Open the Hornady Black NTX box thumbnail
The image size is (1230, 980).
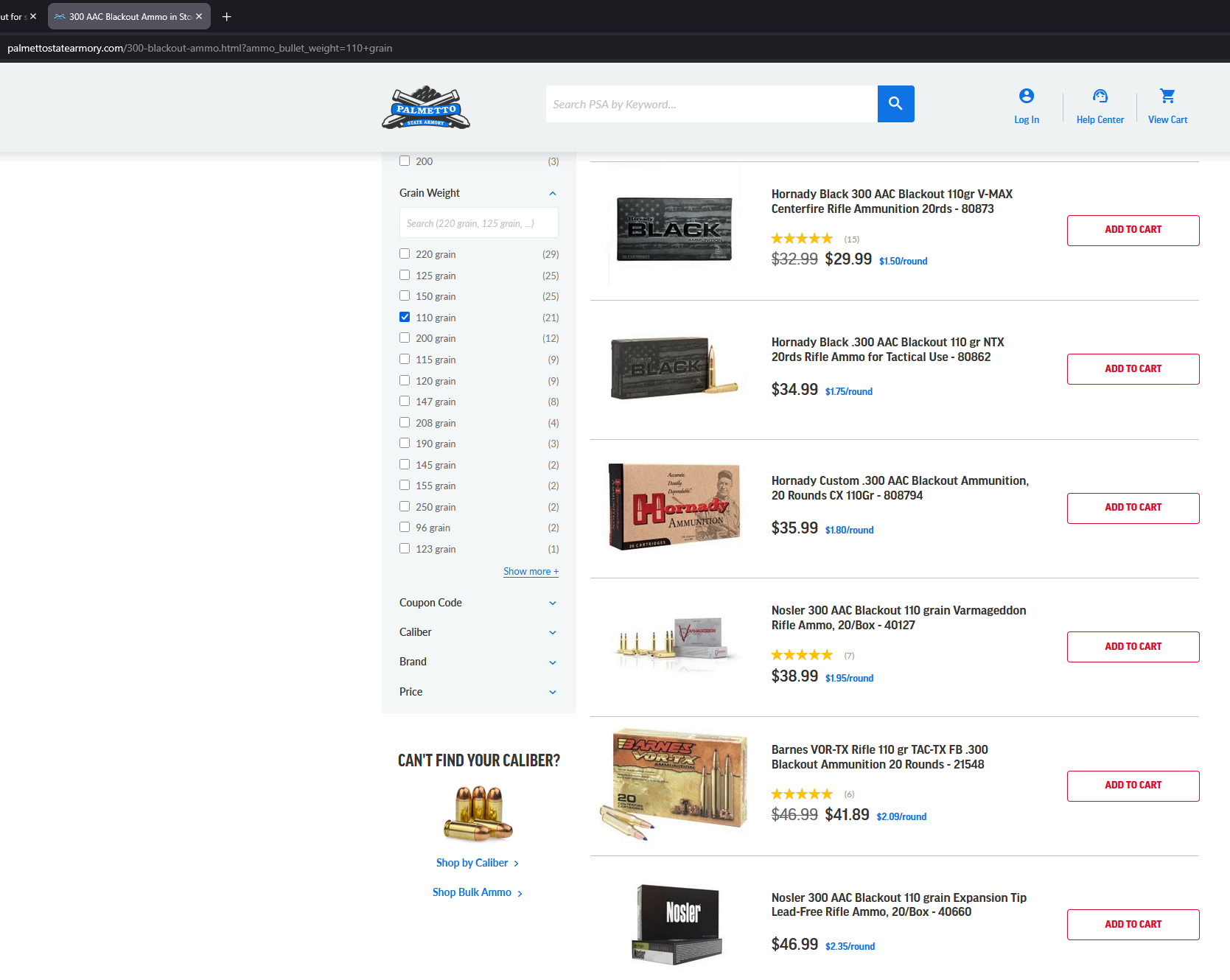click(674, 368)
